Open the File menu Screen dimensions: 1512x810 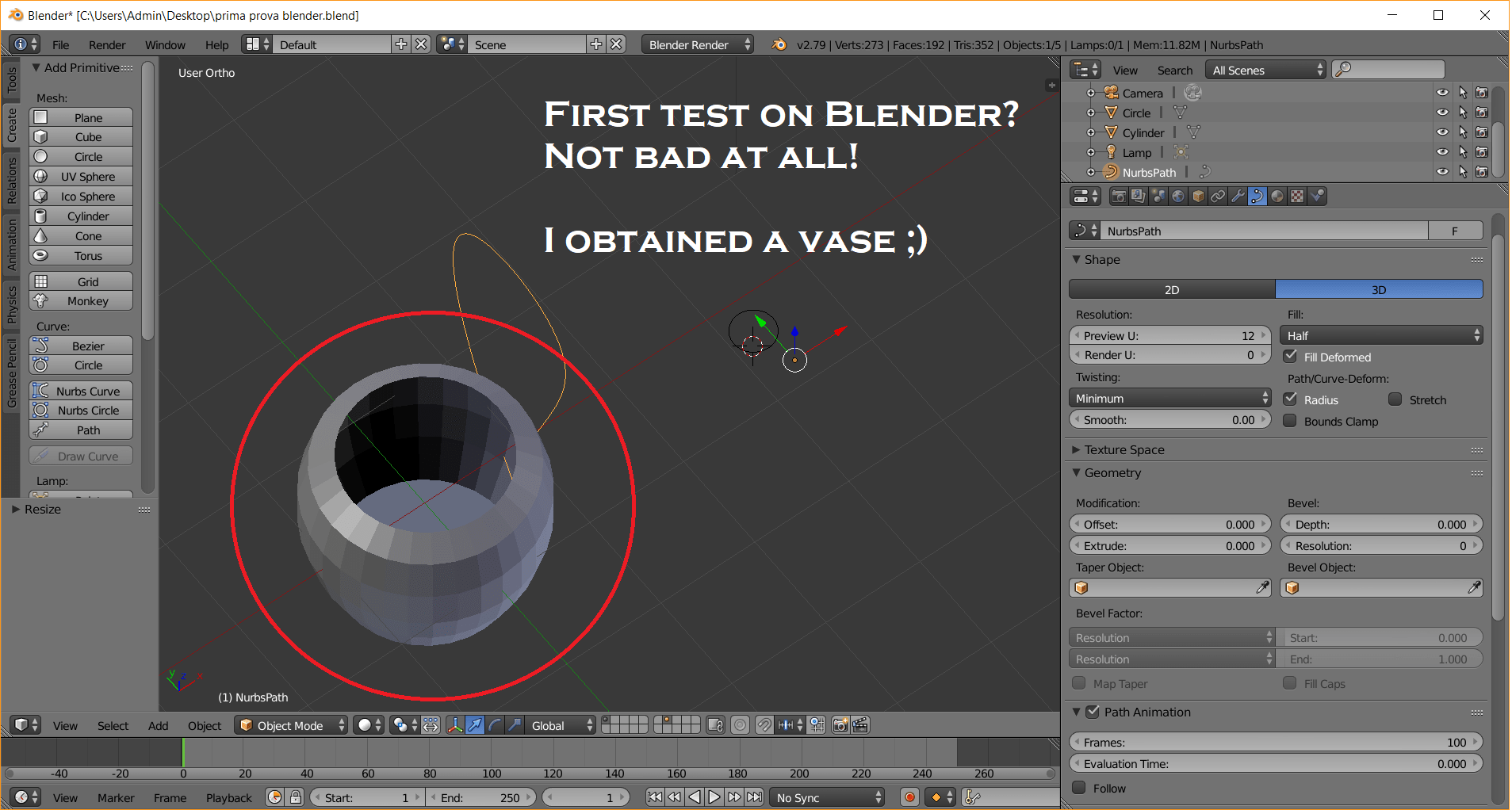point(61,44)
